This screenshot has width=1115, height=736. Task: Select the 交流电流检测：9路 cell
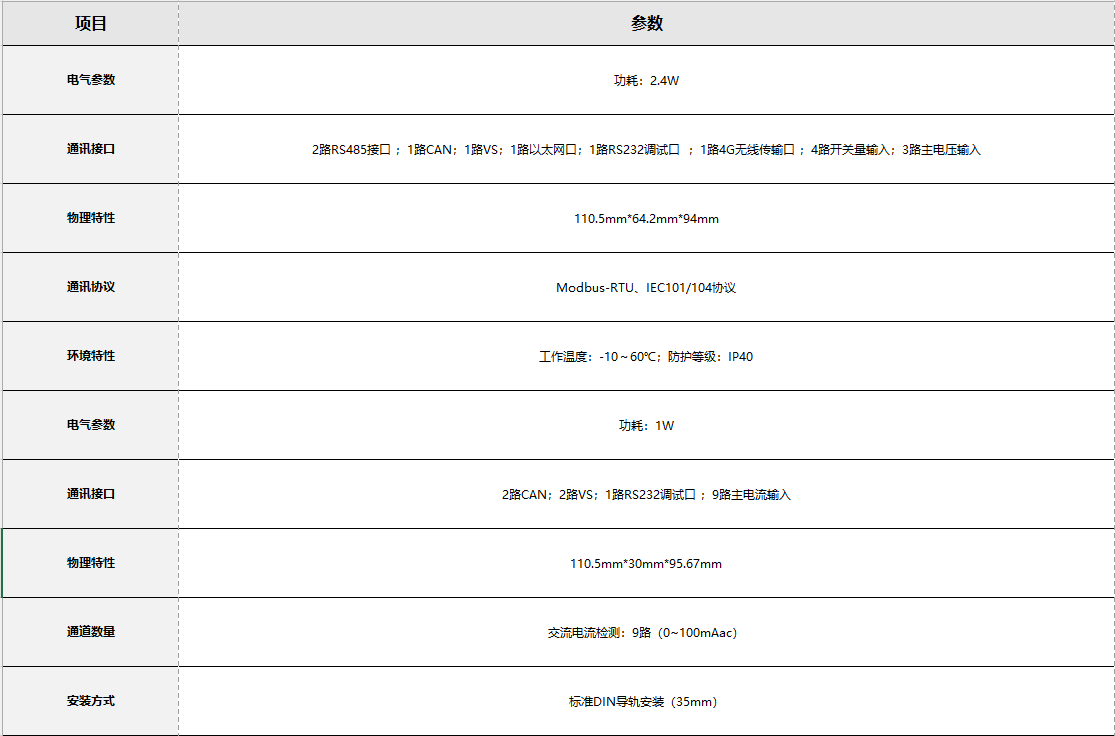(646, 632)
